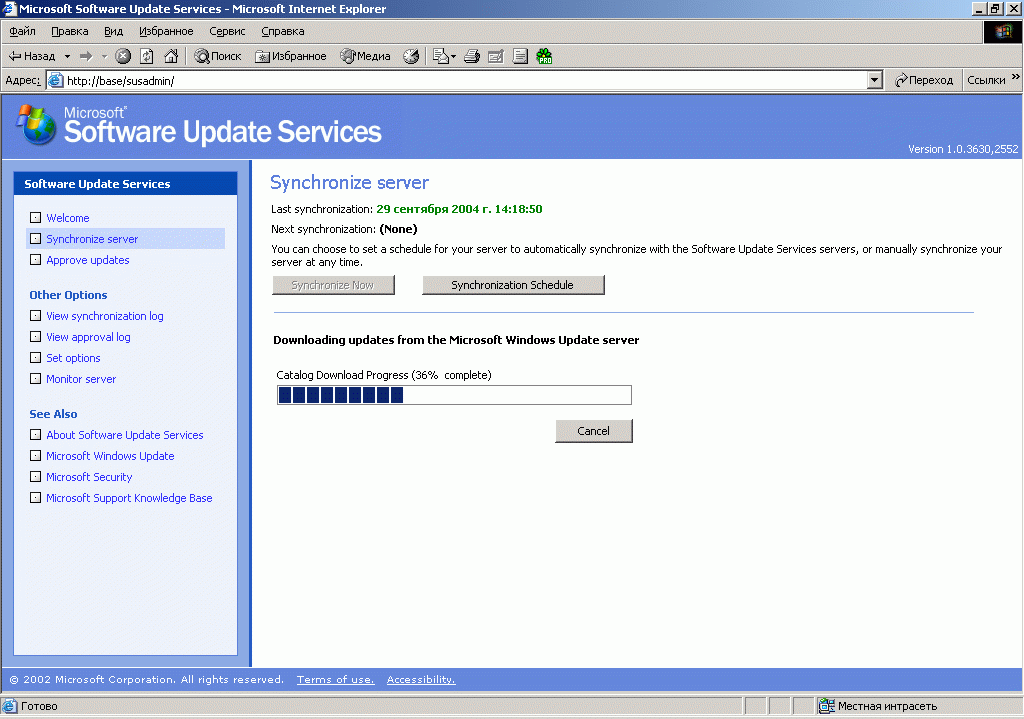Click the Mail envelope toolbar icon
Viewport: 1024px width, 719px height.
tap(441, 56)
